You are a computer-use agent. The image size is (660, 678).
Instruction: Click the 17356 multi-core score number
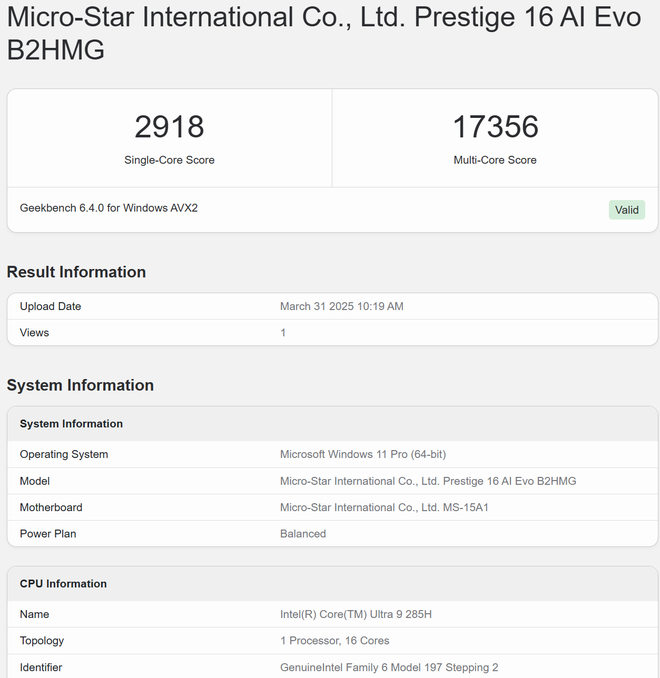(495, 127)
